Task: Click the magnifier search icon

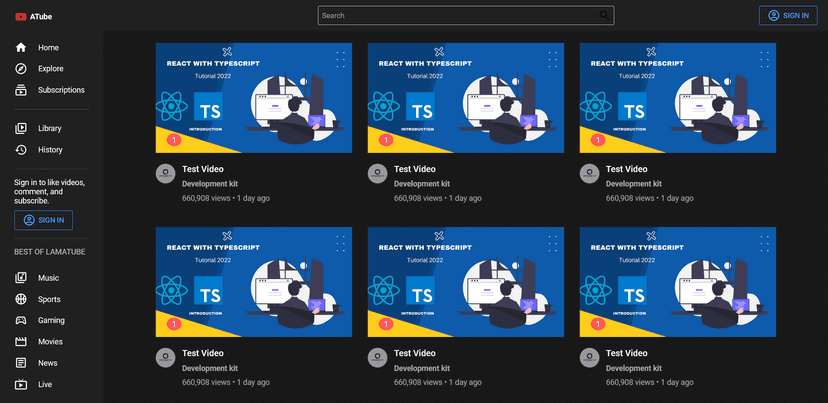Action: (x=605, y=15)
